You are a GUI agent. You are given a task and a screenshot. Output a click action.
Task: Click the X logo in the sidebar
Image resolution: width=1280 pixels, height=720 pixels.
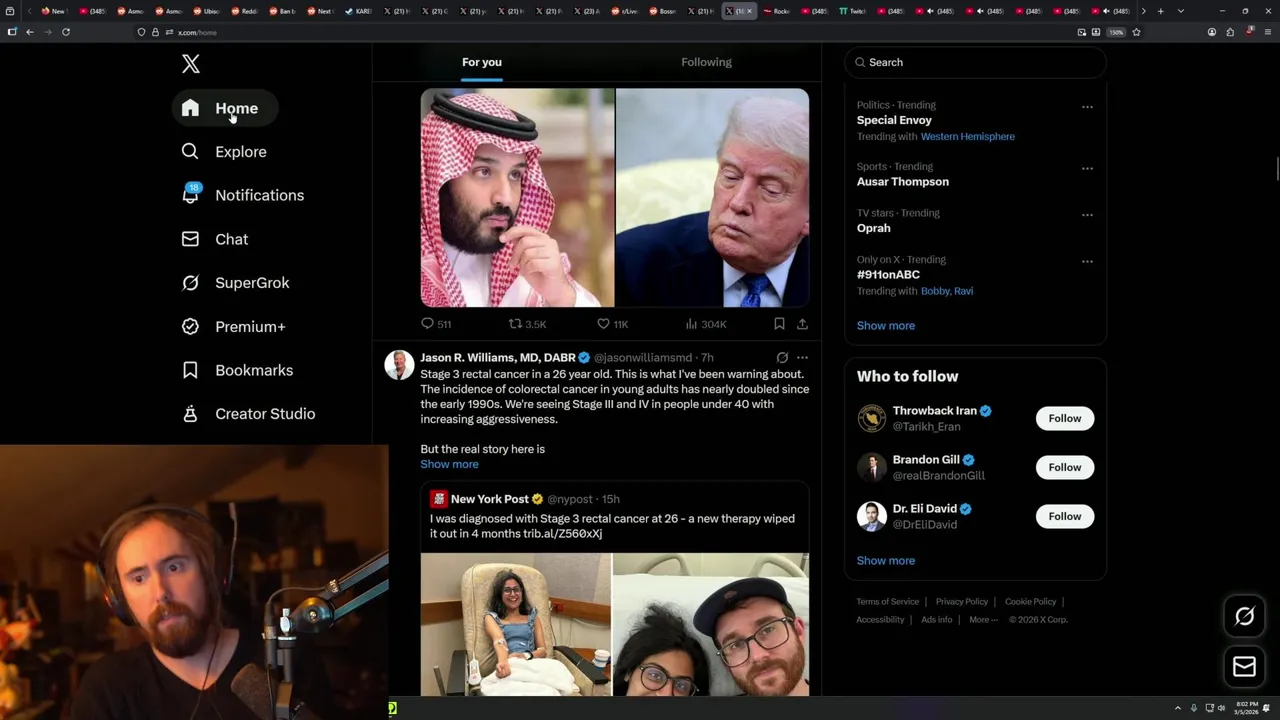(x=191, y=64)
